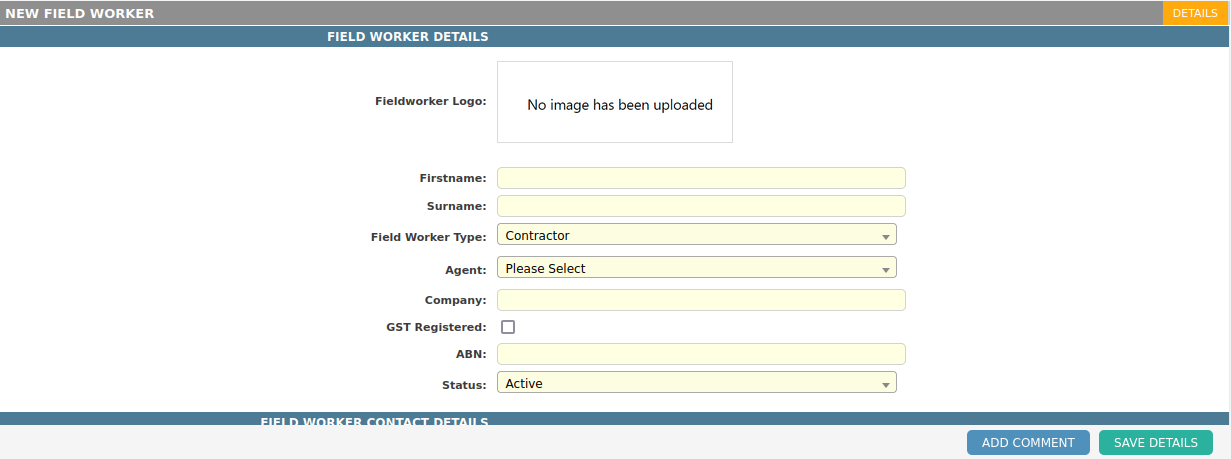Click the ABN text field

pyautogui.click(x=700, y=354)
